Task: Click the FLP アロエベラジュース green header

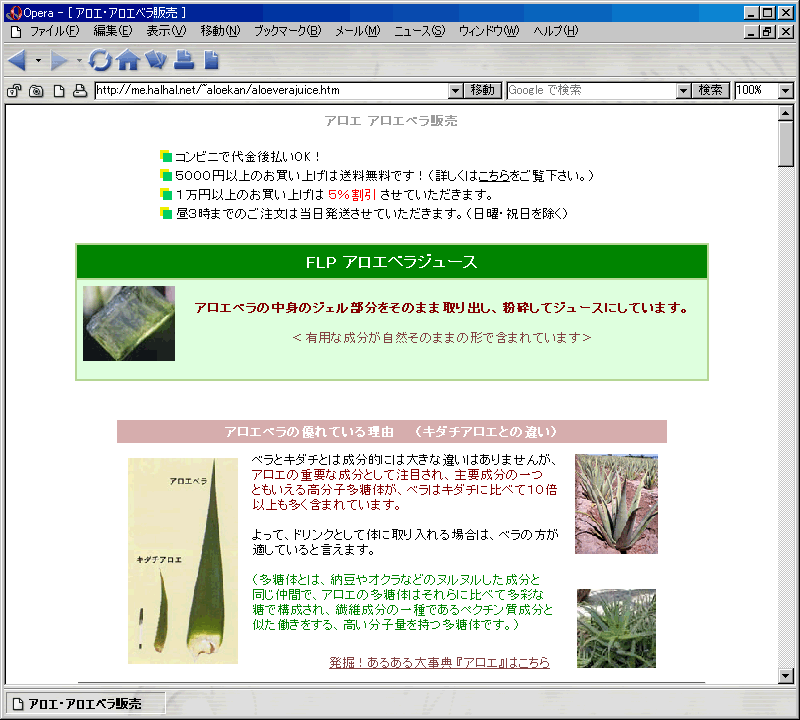Action: point(392,262)
